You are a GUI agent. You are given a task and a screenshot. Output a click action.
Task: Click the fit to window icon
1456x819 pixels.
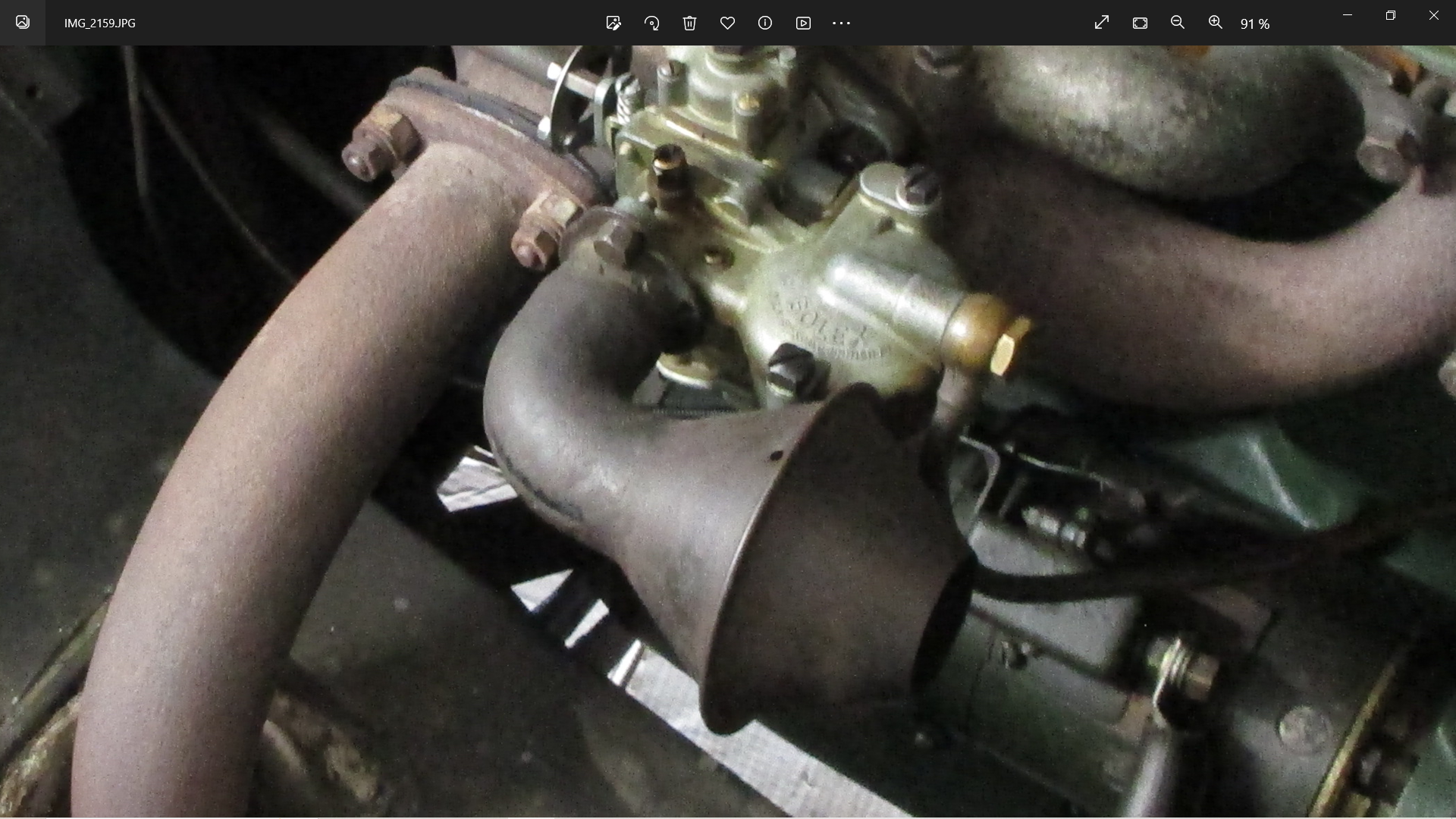1140,23
